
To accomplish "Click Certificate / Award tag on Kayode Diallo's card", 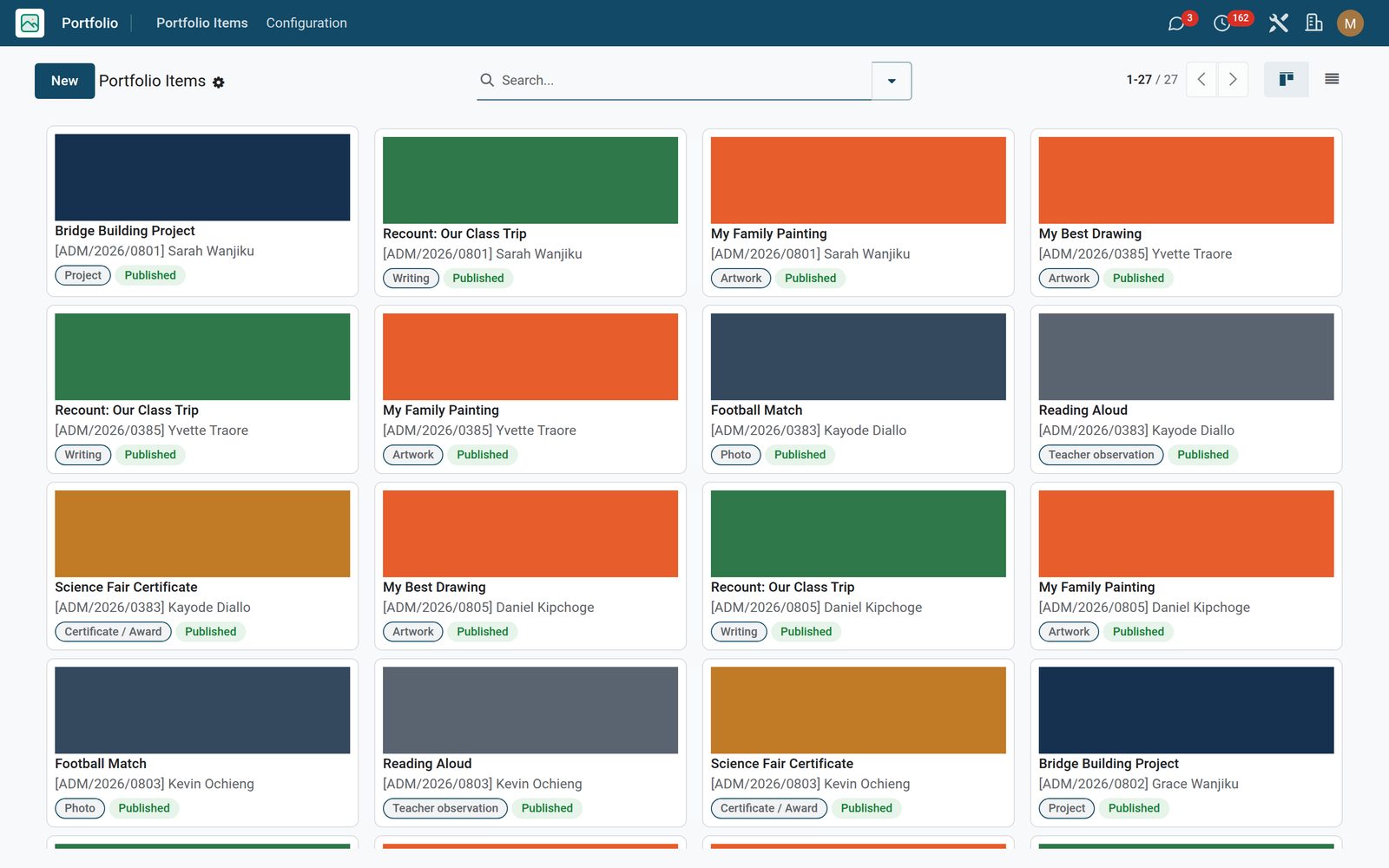I will point(113,632).
